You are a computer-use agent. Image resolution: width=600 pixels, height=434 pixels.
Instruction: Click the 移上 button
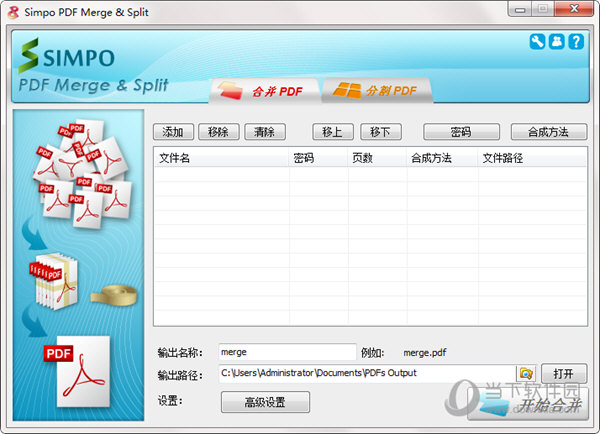pyautogui.click(x=333, y=132)
